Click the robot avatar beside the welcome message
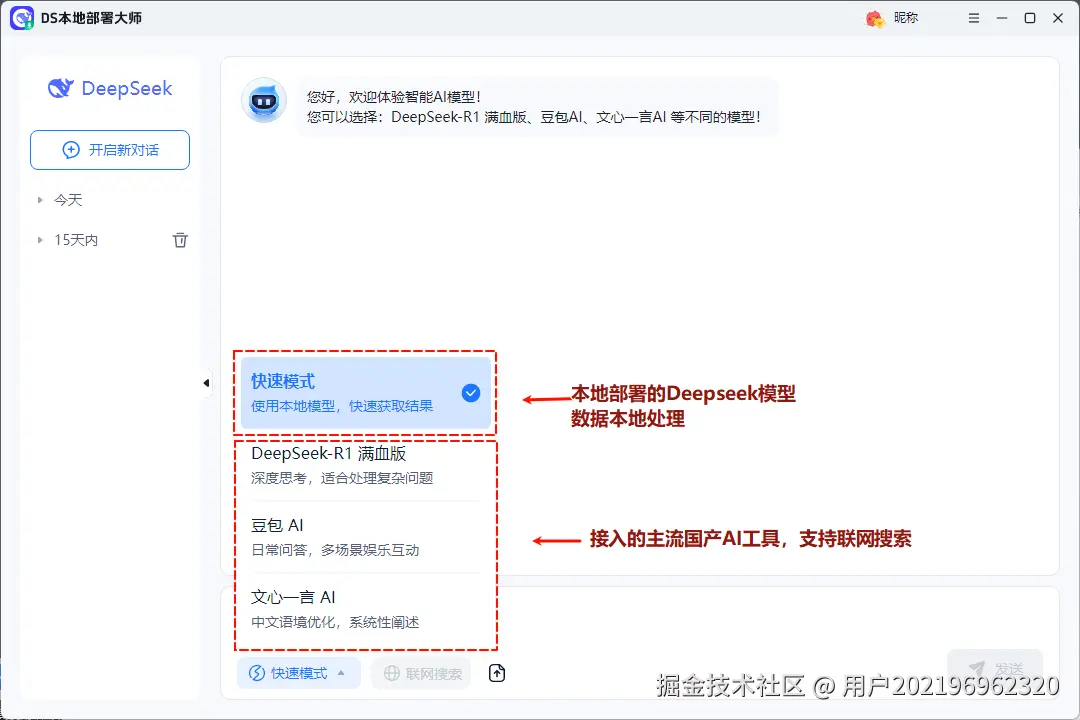 coord(263,101)
